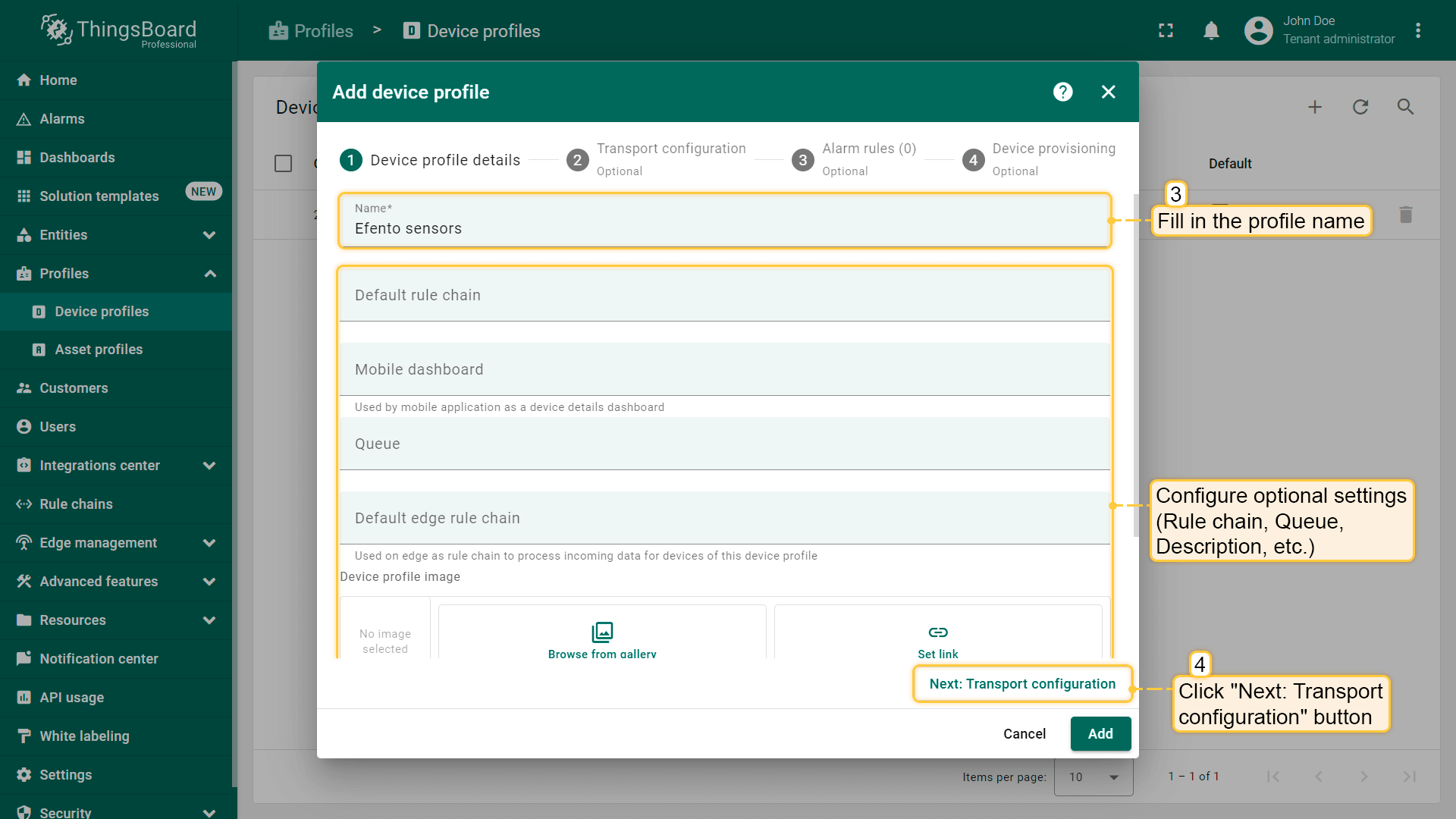Open the notifications bell

click(1211, 31)
